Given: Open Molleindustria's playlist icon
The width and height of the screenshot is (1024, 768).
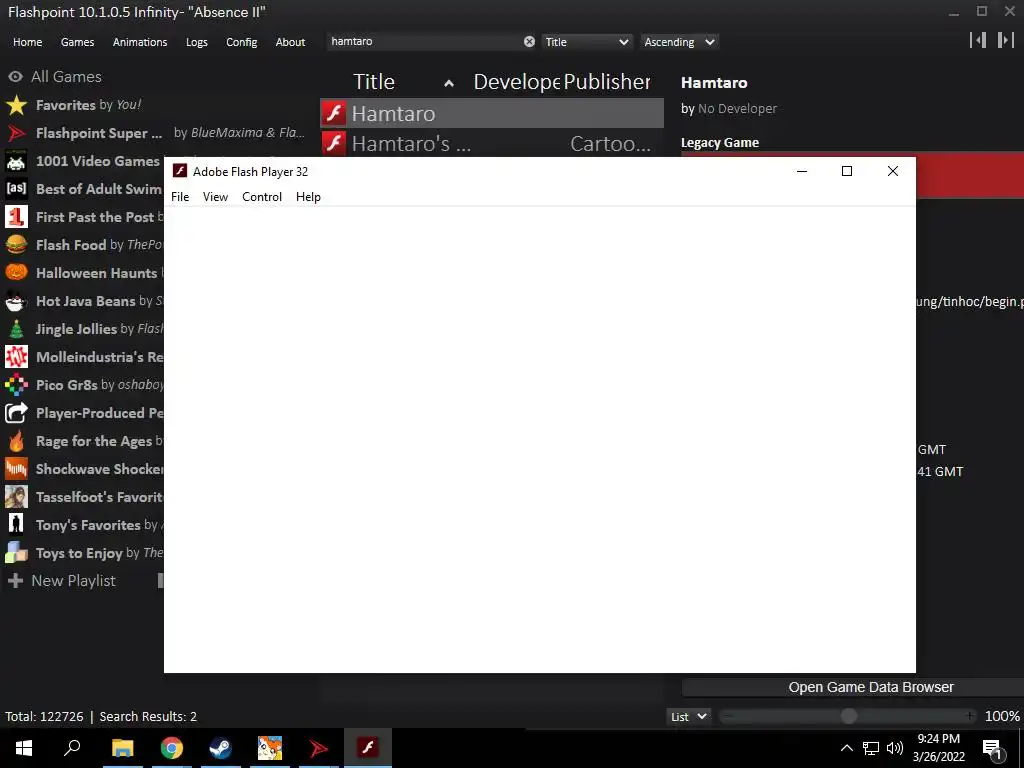Looking at the screenshot, I should click(16, 357).
